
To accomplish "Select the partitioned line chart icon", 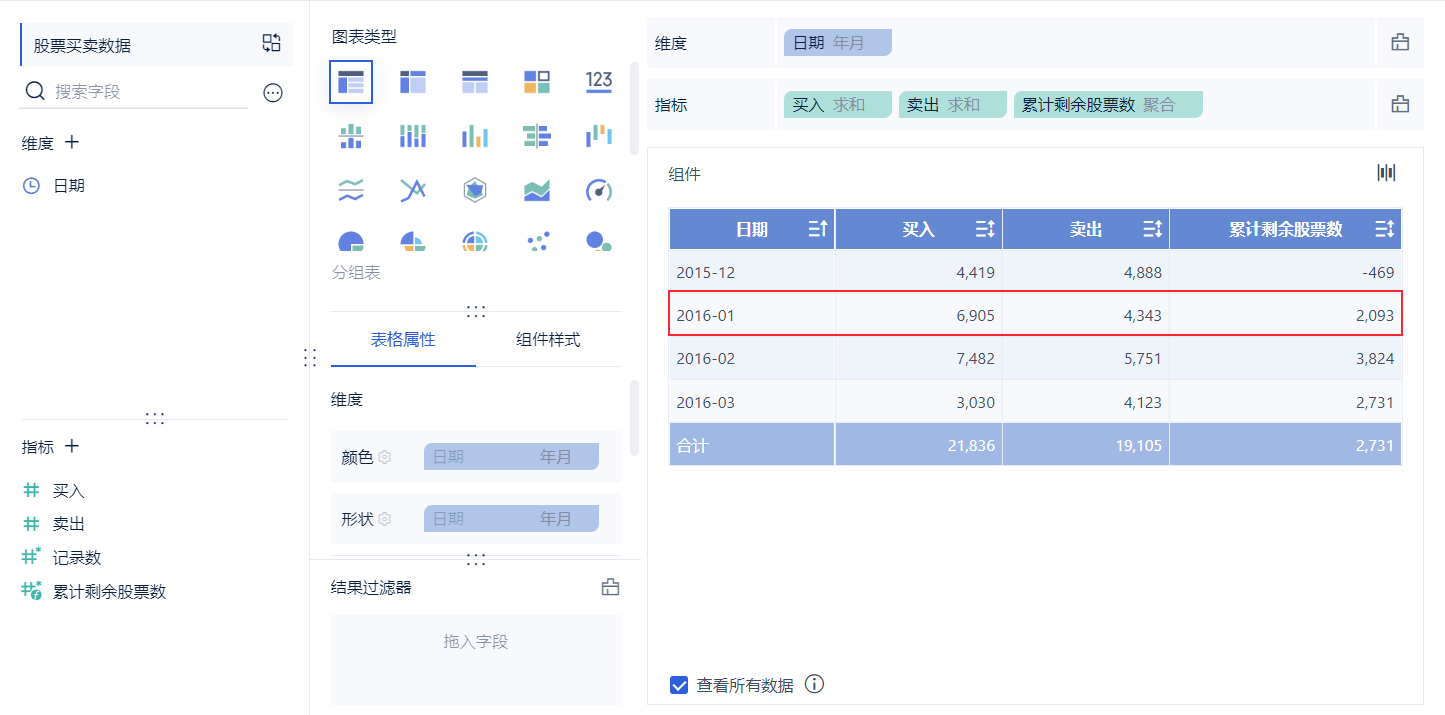I will coord(351,190).
